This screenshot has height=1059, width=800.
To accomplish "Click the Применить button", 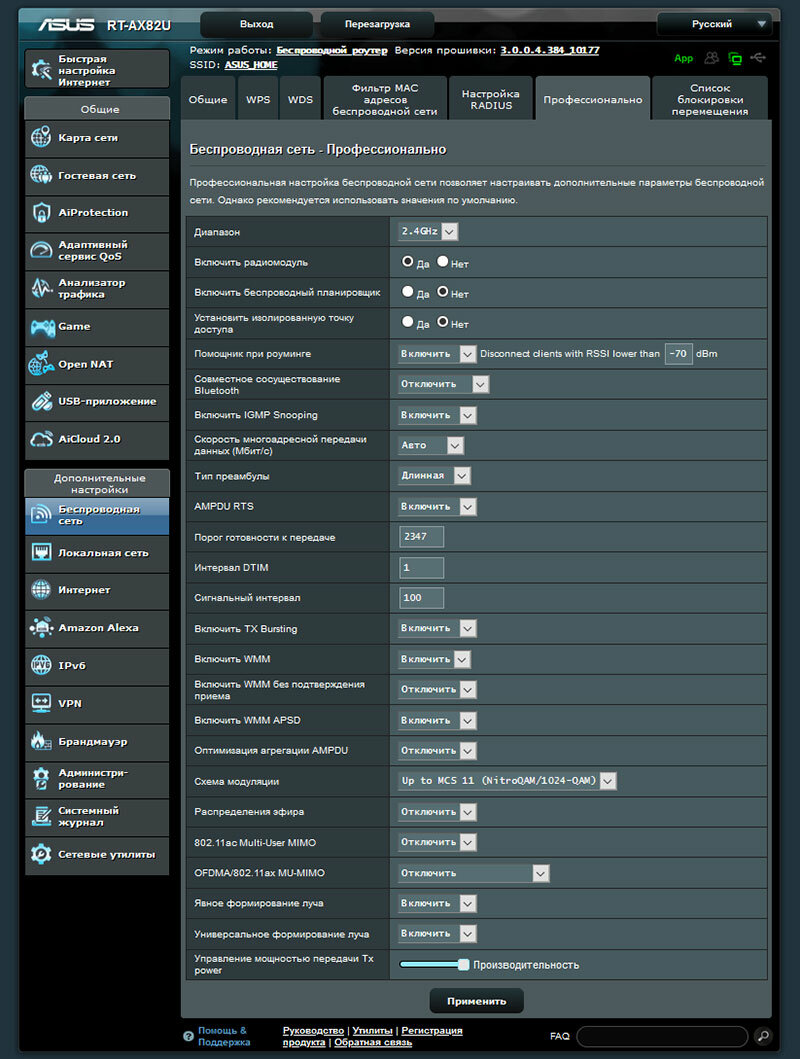I will (477, 1001).
